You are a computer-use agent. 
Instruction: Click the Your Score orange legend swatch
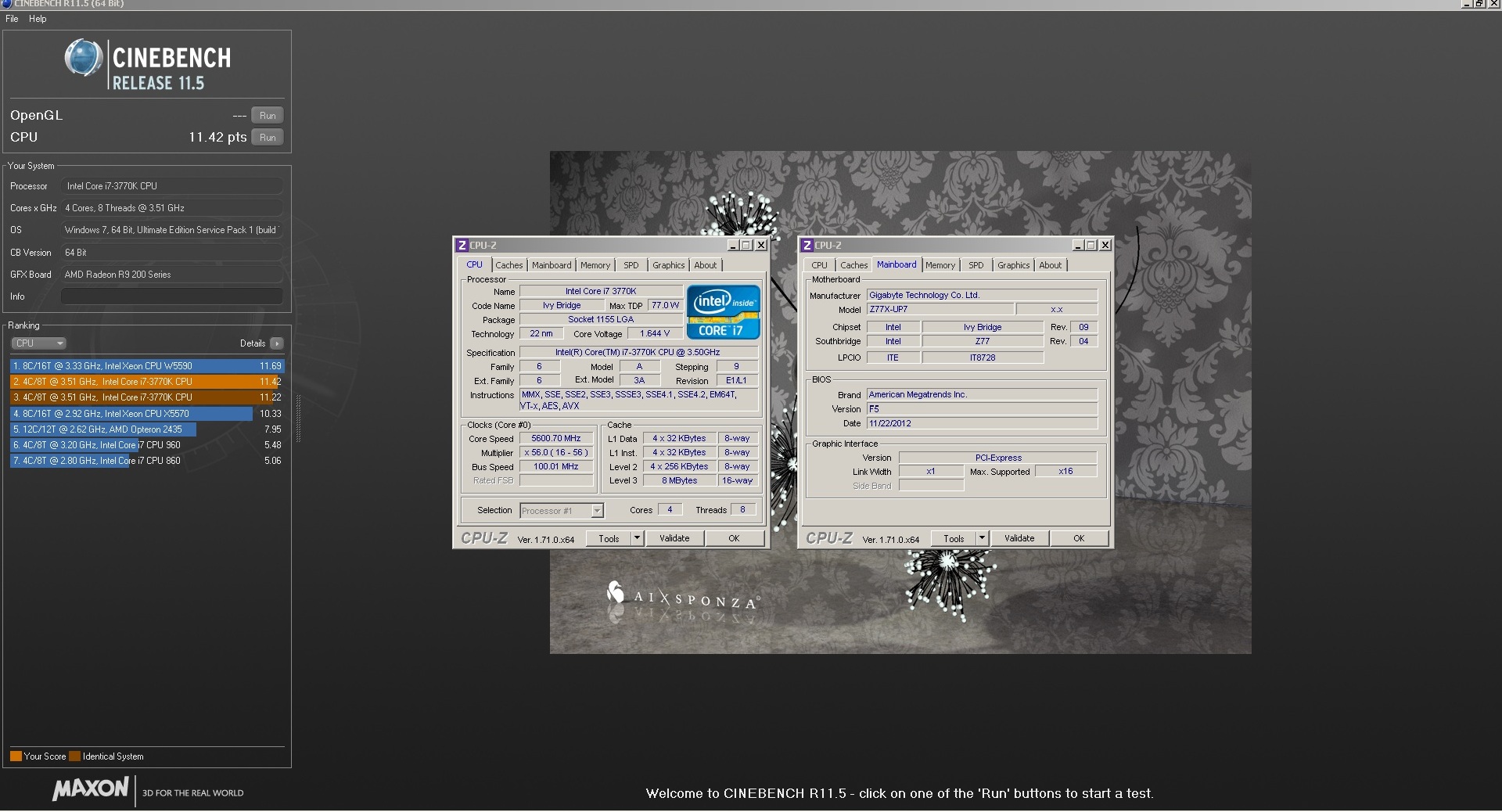(x=16, y=756)
